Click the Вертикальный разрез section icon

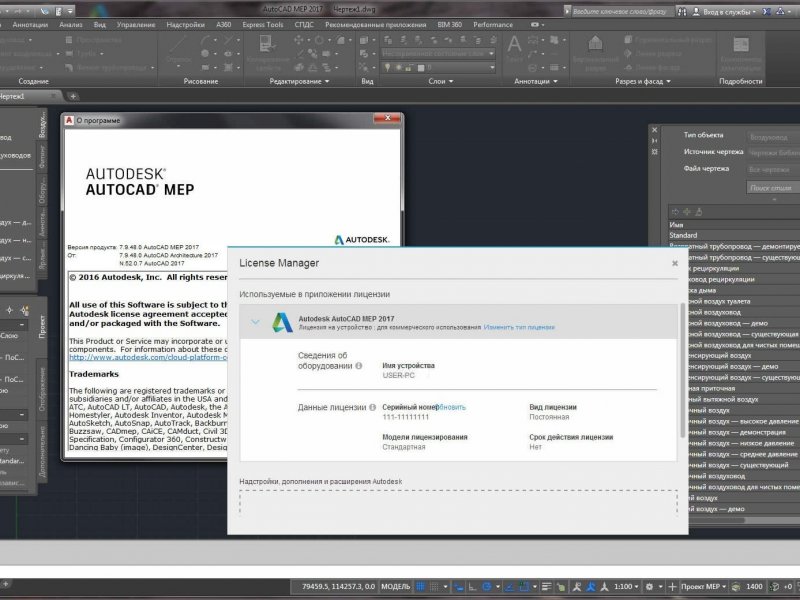(x=595, y=44)
